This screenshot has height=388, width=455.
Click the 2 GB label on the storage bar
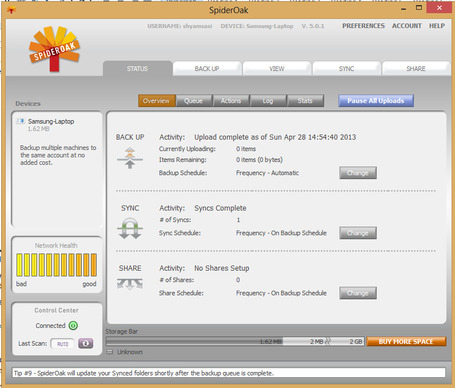tap(356, 341)
